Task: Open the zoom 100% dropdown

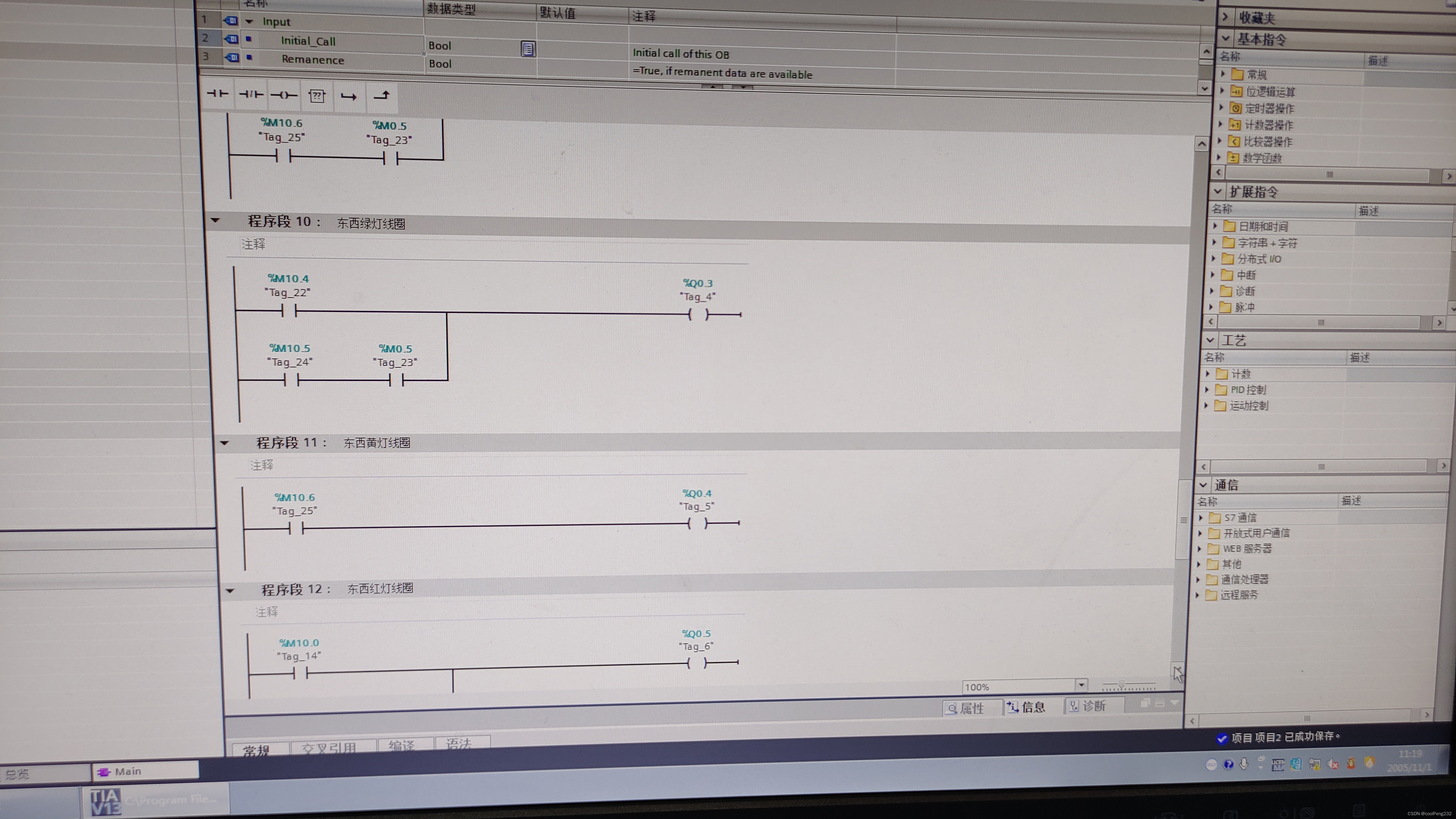Action: (1081, 685)
